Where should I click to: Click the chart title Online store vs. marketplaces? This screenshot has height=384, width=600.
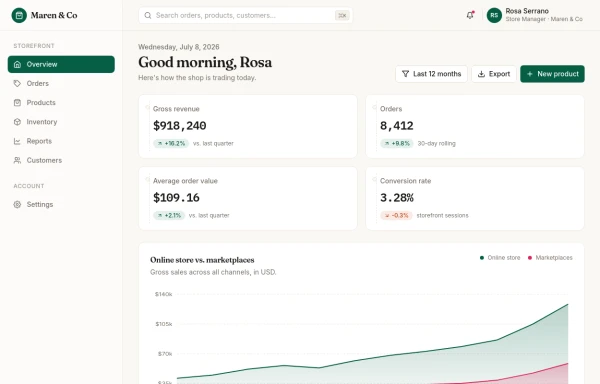coord(202,260)
